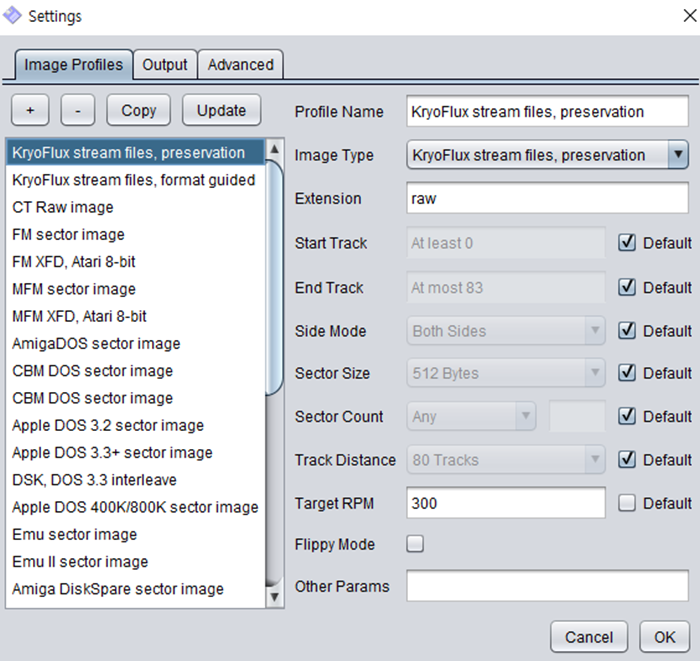
Task: Select 'Amiga DiskSpare sector image' profile
Action: pos(135,588)
